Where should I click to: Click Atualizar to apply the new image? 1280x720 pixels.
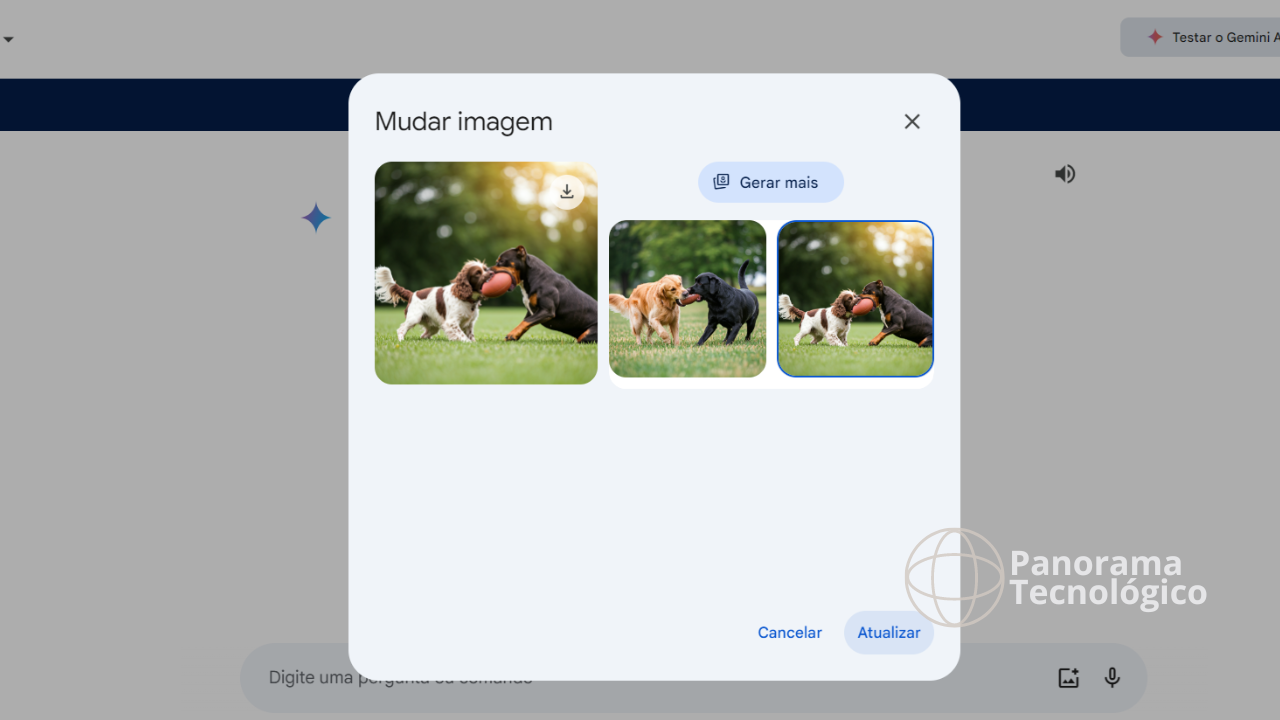[x=888, y=632]
